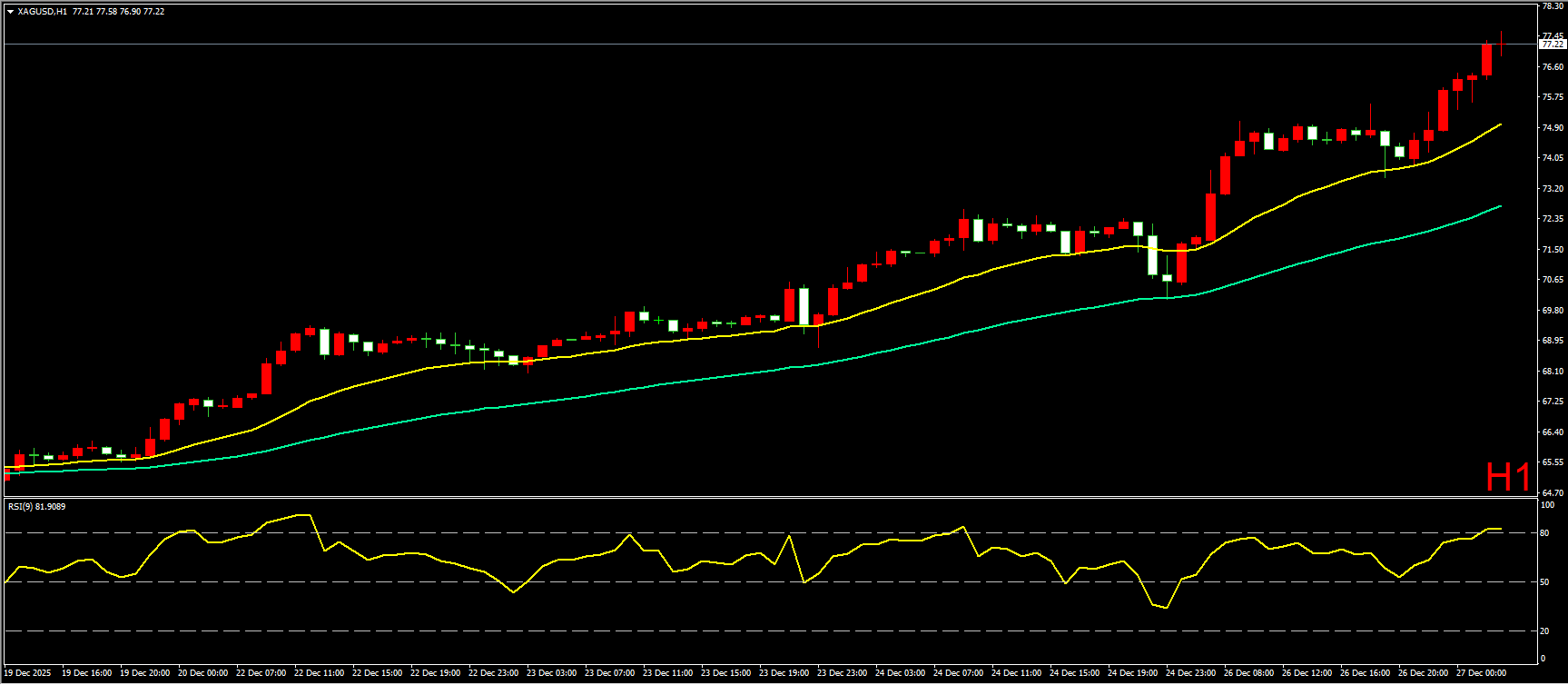Click the RSI 80 level scale label

click(1545, 533)
